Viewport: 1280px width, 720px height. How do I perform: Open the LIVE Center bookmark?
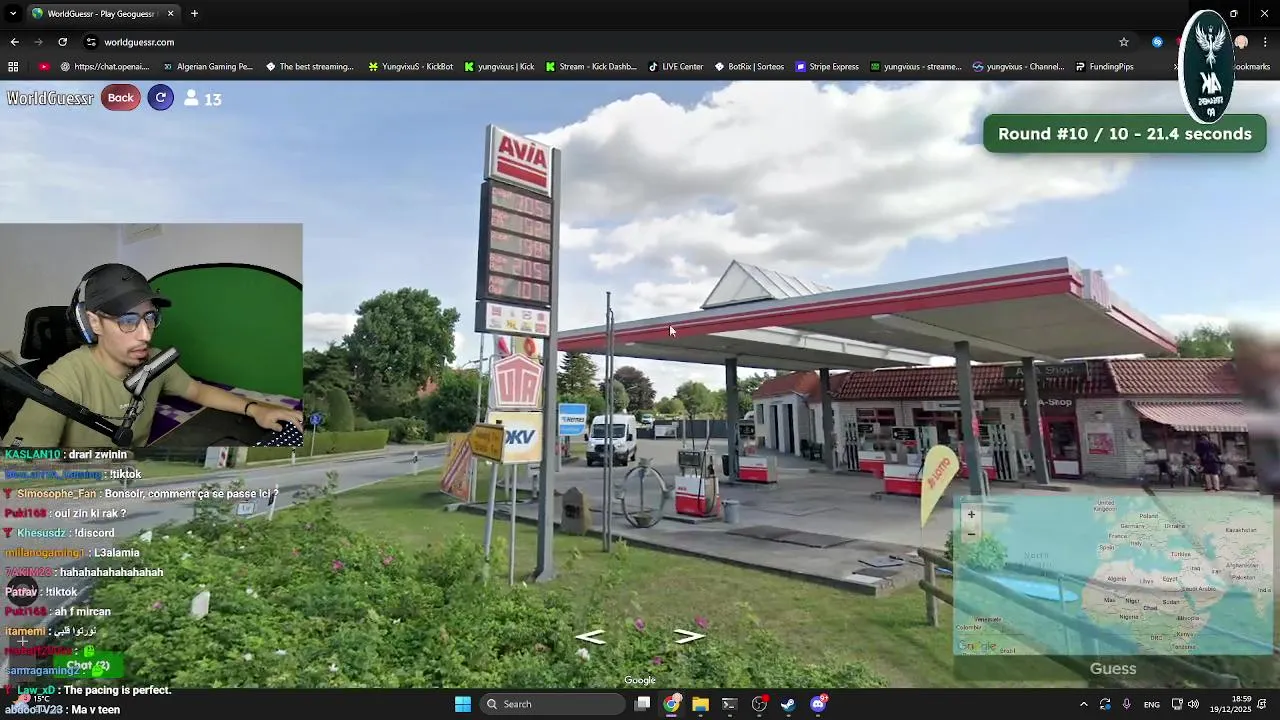(x=676, y=67)
